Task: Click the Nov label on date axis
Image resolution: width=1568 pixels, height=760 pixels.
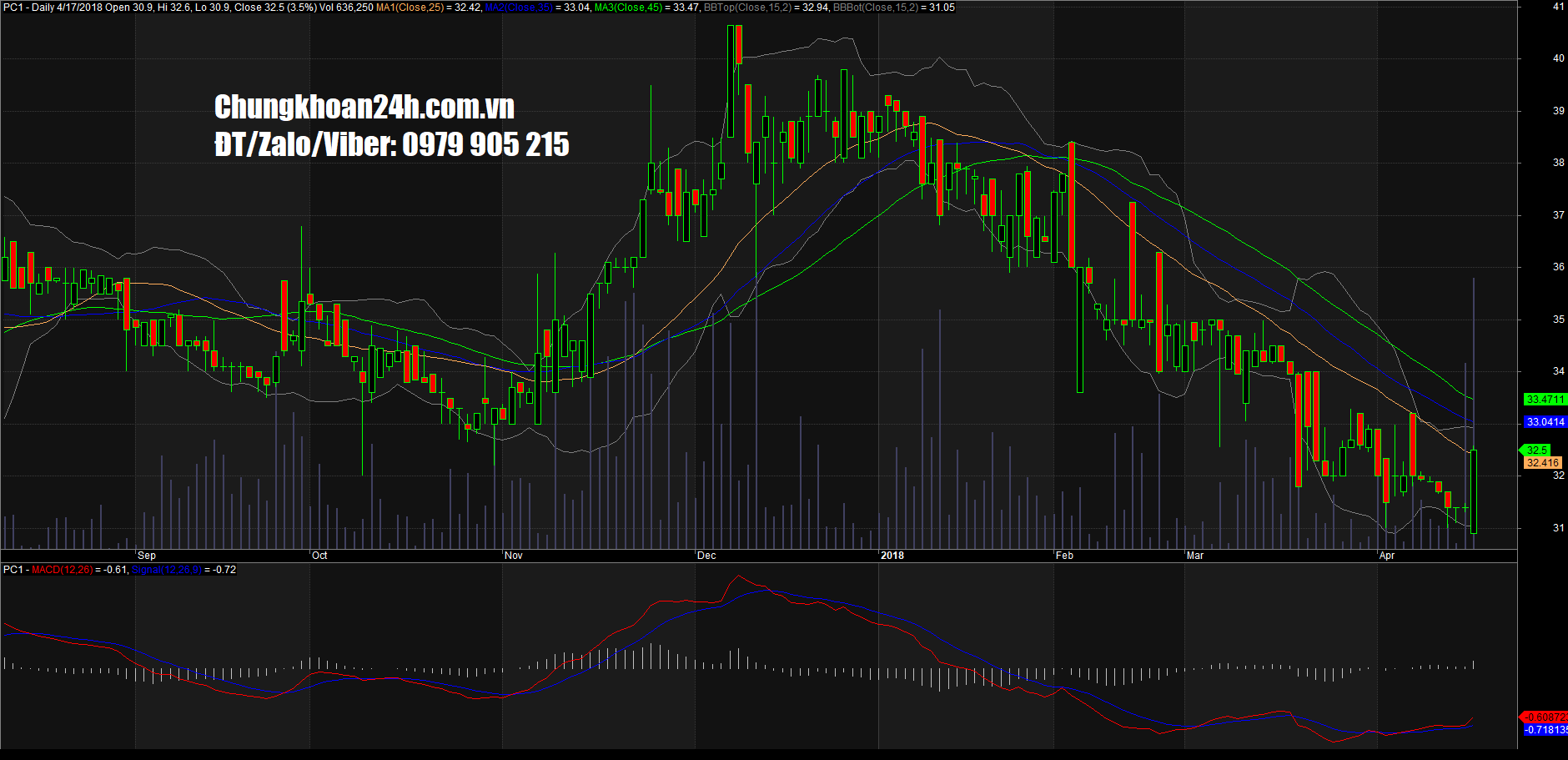Action: point(514,556)
